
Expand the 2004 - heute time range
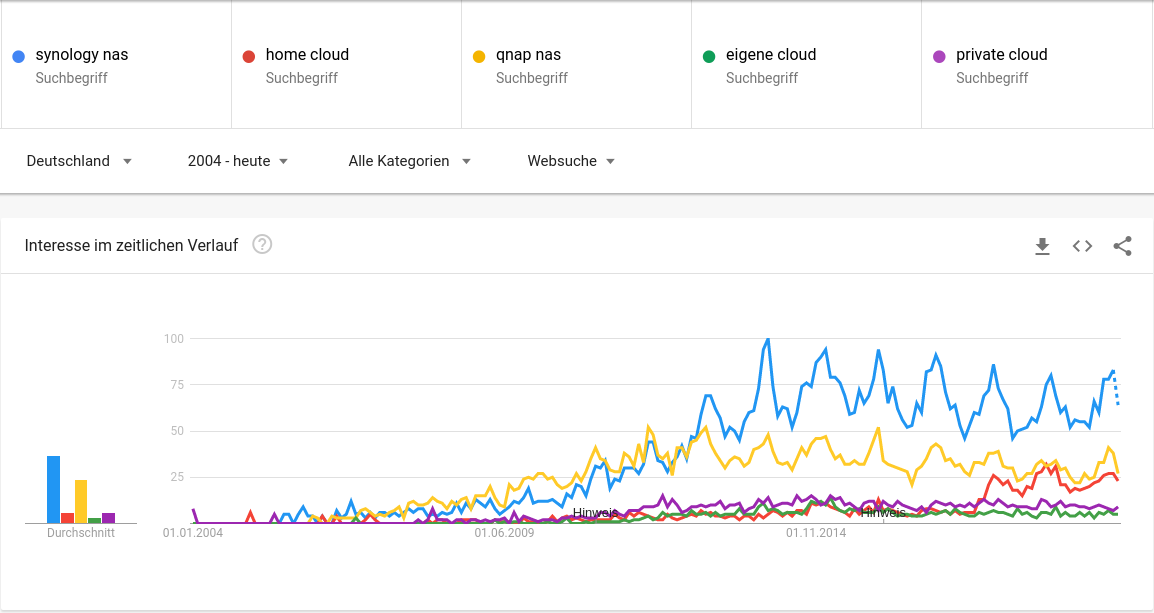tap(238, 161)
